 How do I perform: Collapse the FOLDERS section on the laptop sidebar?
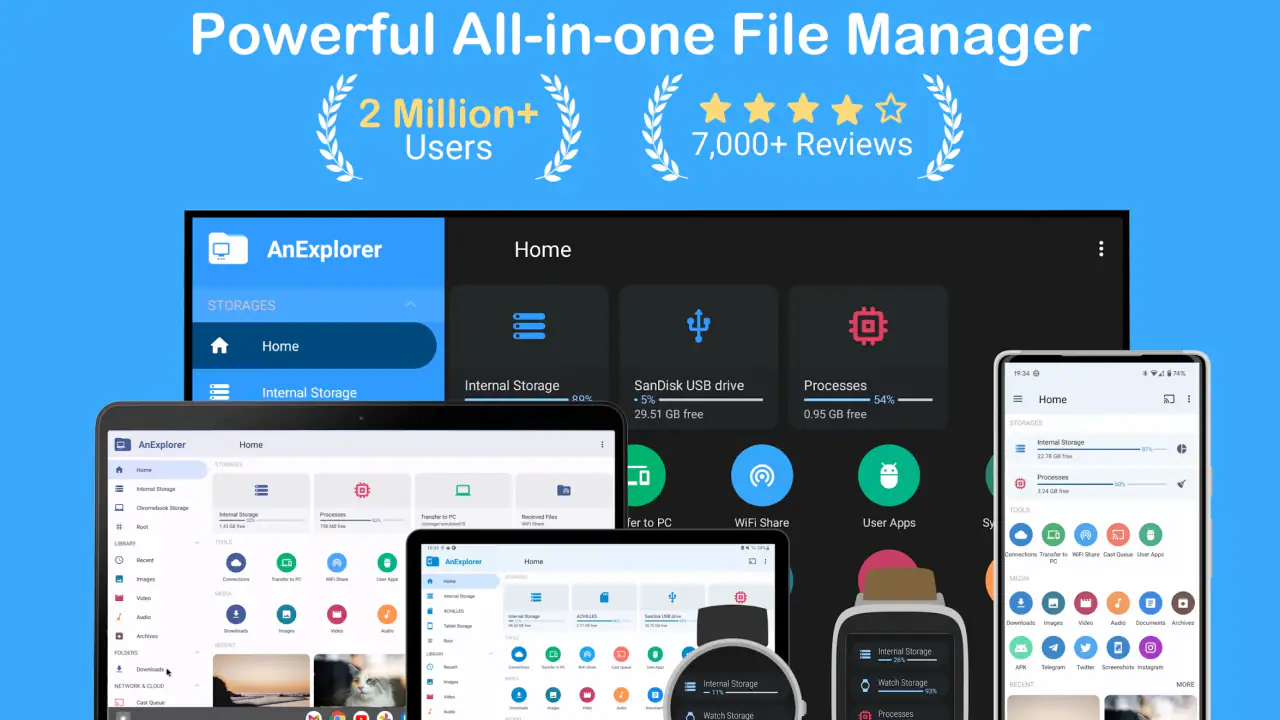(196, 653)
